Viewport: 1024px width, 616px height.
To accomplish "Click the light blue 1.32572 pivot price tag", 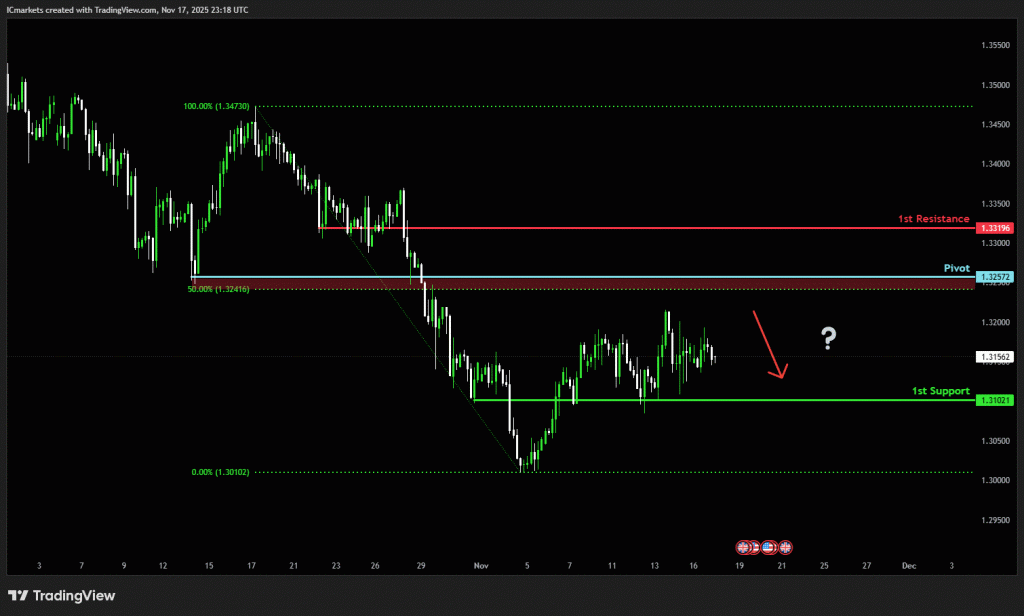I will coord(997,277).
